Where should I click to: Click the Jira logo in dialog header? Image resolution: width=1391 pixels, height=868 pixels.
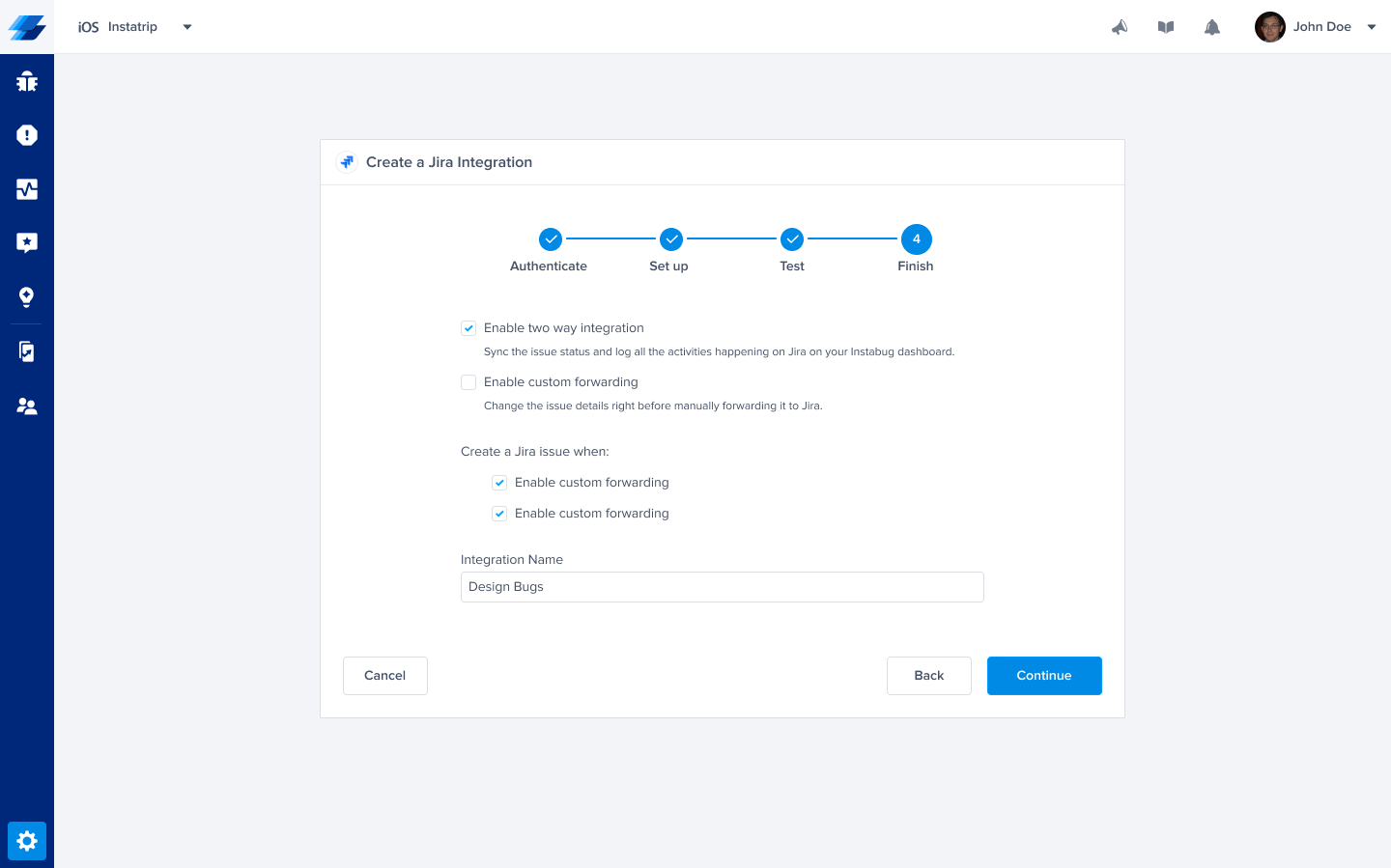[x=347, y=162]
